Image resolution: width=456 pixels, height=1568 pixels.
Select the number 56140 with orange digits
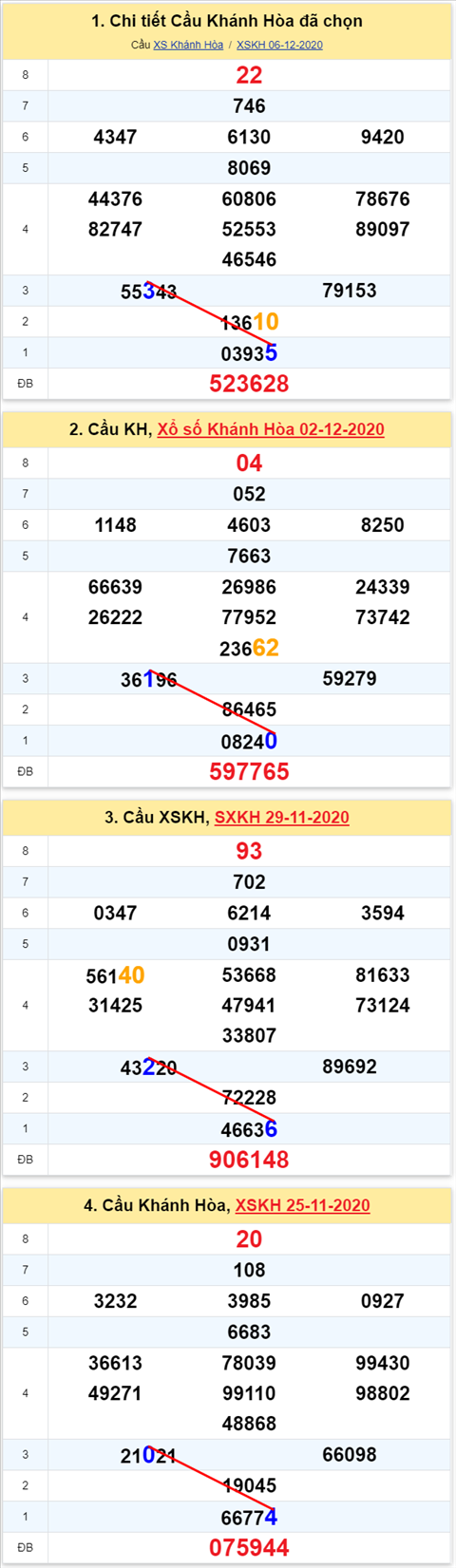115,975
